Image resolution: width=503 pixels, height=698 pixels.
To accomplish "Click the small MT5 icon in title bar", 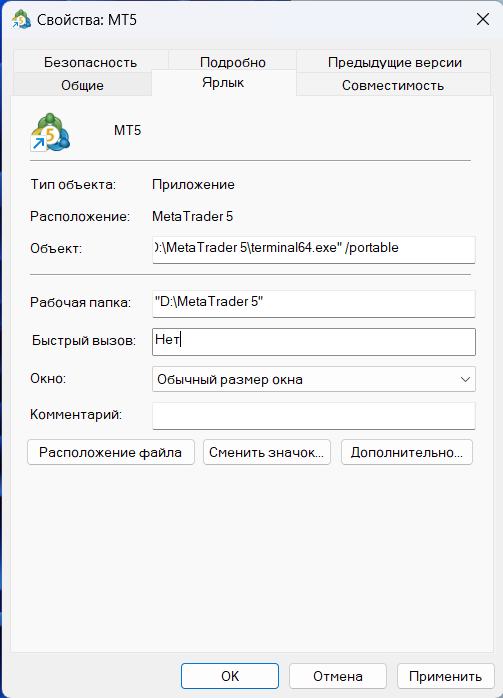I will [x=21, y=20].
